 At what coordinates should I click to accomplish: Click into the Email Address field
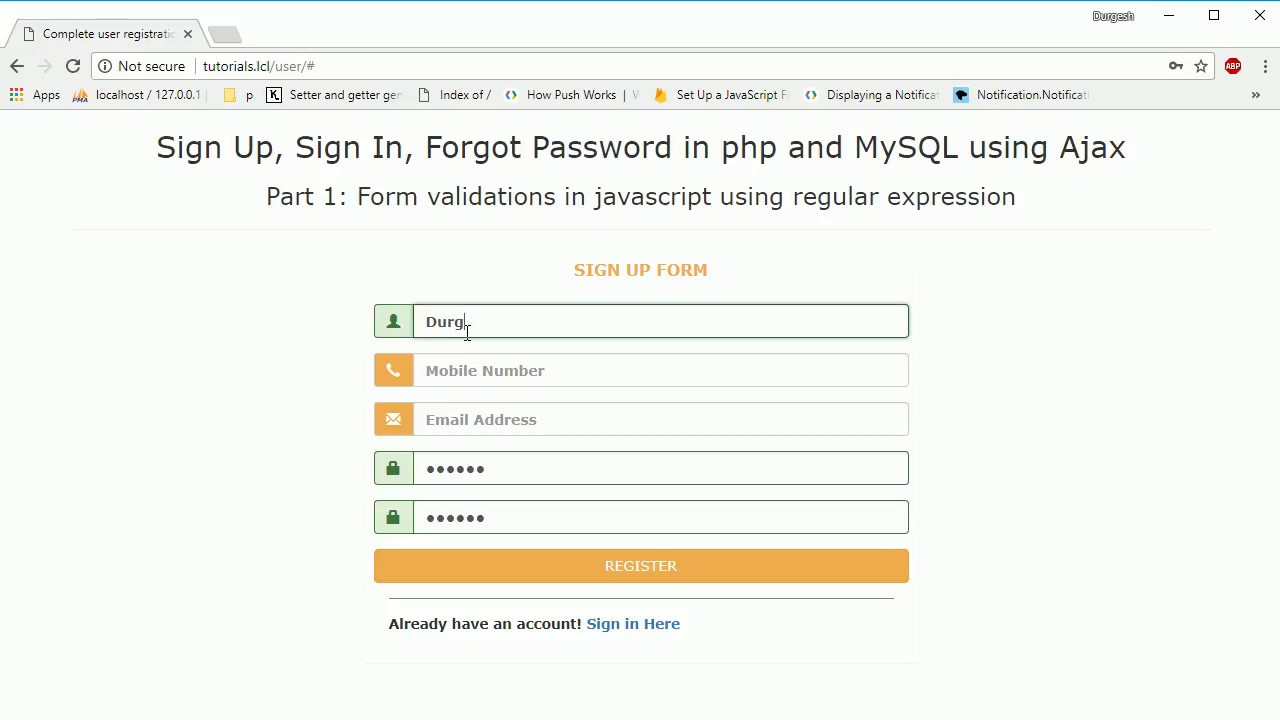coord(660,420)
